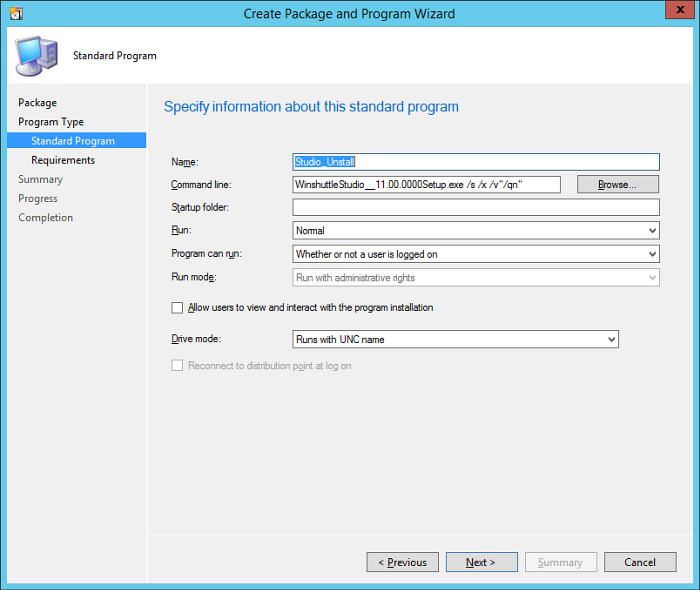Expand the Program can run dropdown
The image size is (700, 590).
coord(475,254)
